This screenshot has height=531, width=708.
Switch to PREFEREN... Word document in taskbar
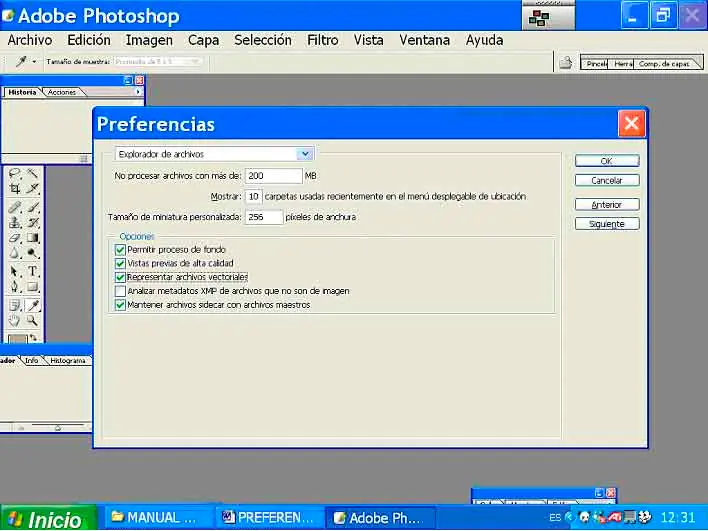click(270, 517)
